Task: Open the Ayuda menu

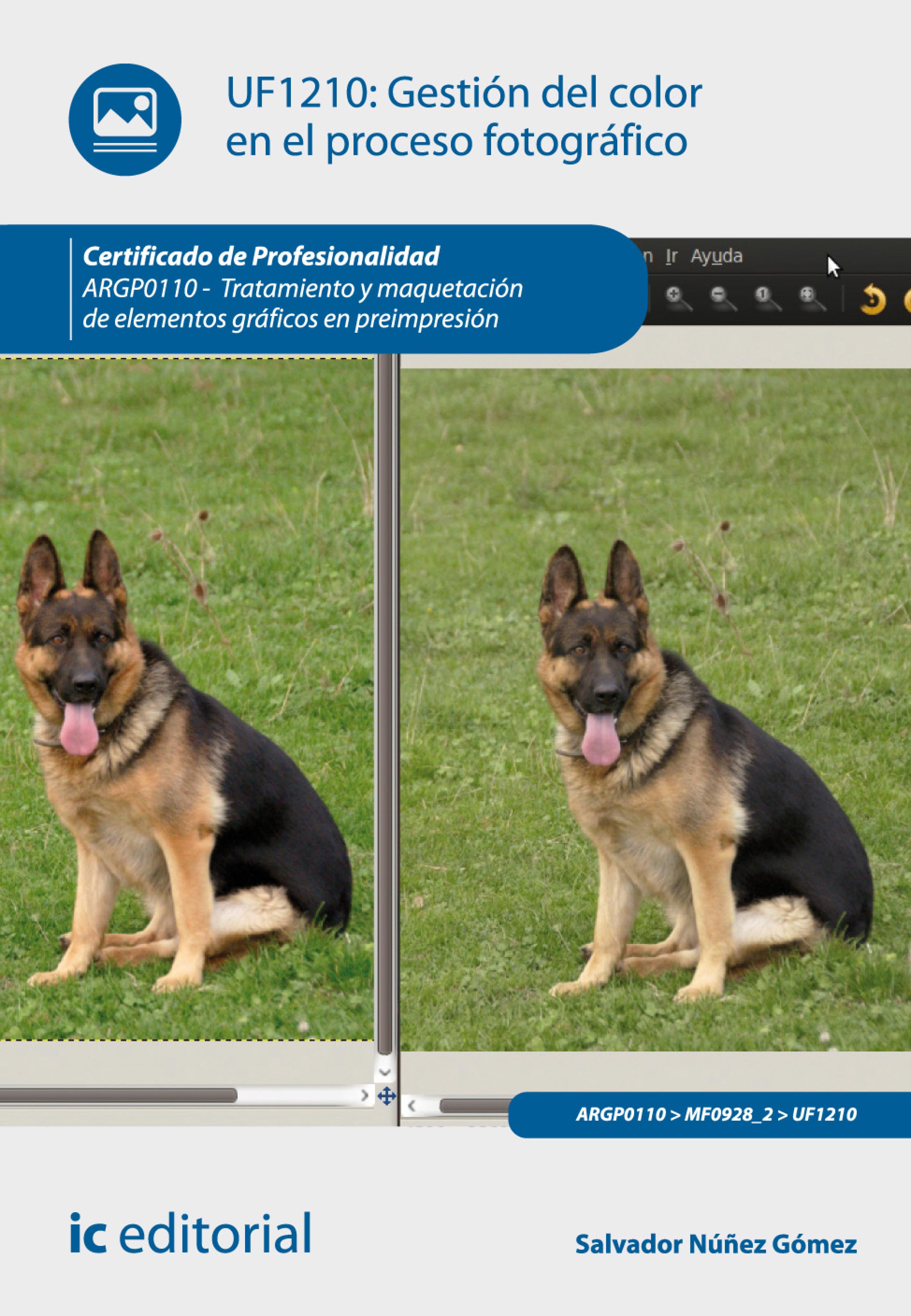Action: (716, 257)
